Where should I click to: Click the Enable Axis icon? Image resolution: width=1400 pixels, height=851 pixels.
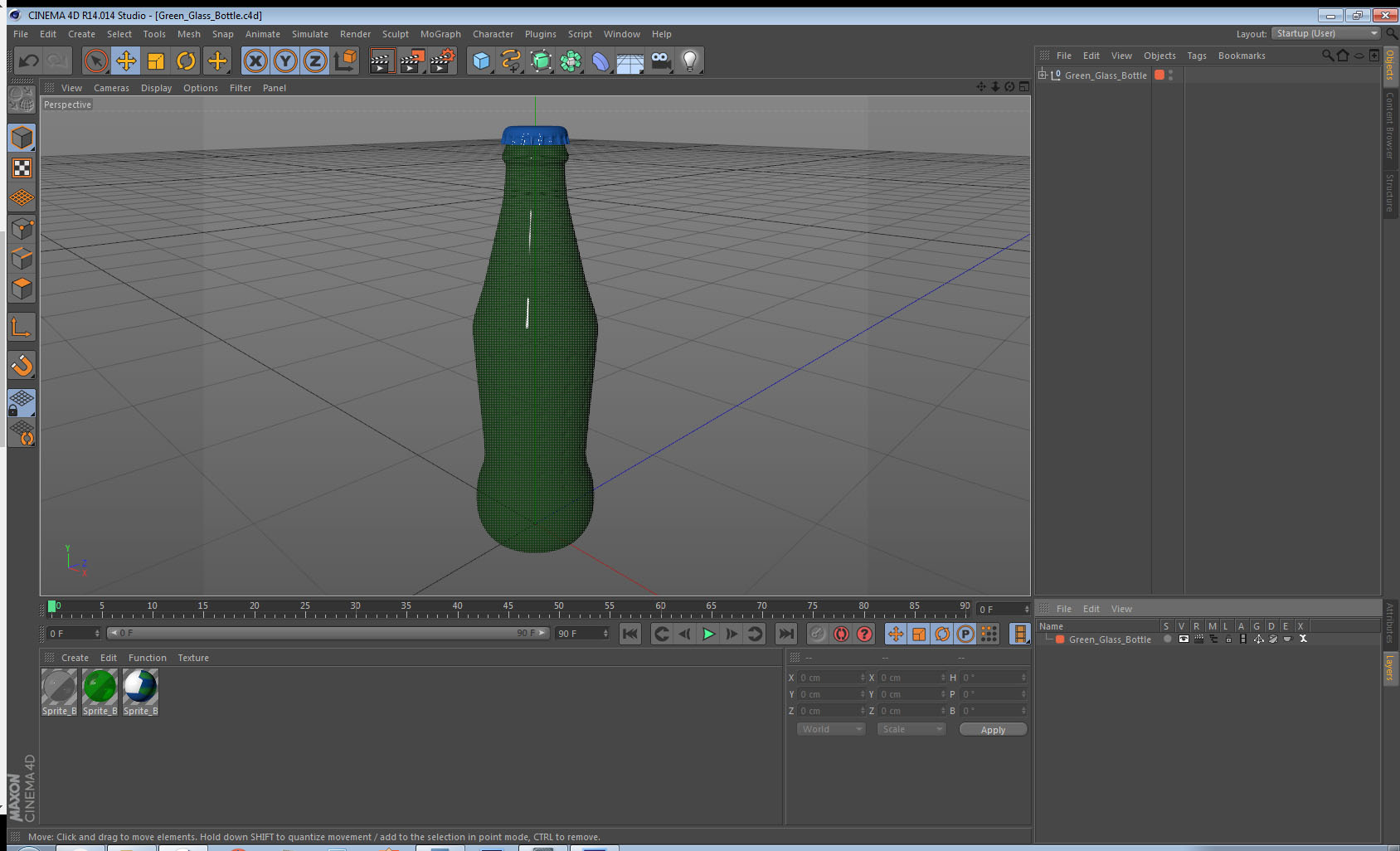click(x=22, y=327)
